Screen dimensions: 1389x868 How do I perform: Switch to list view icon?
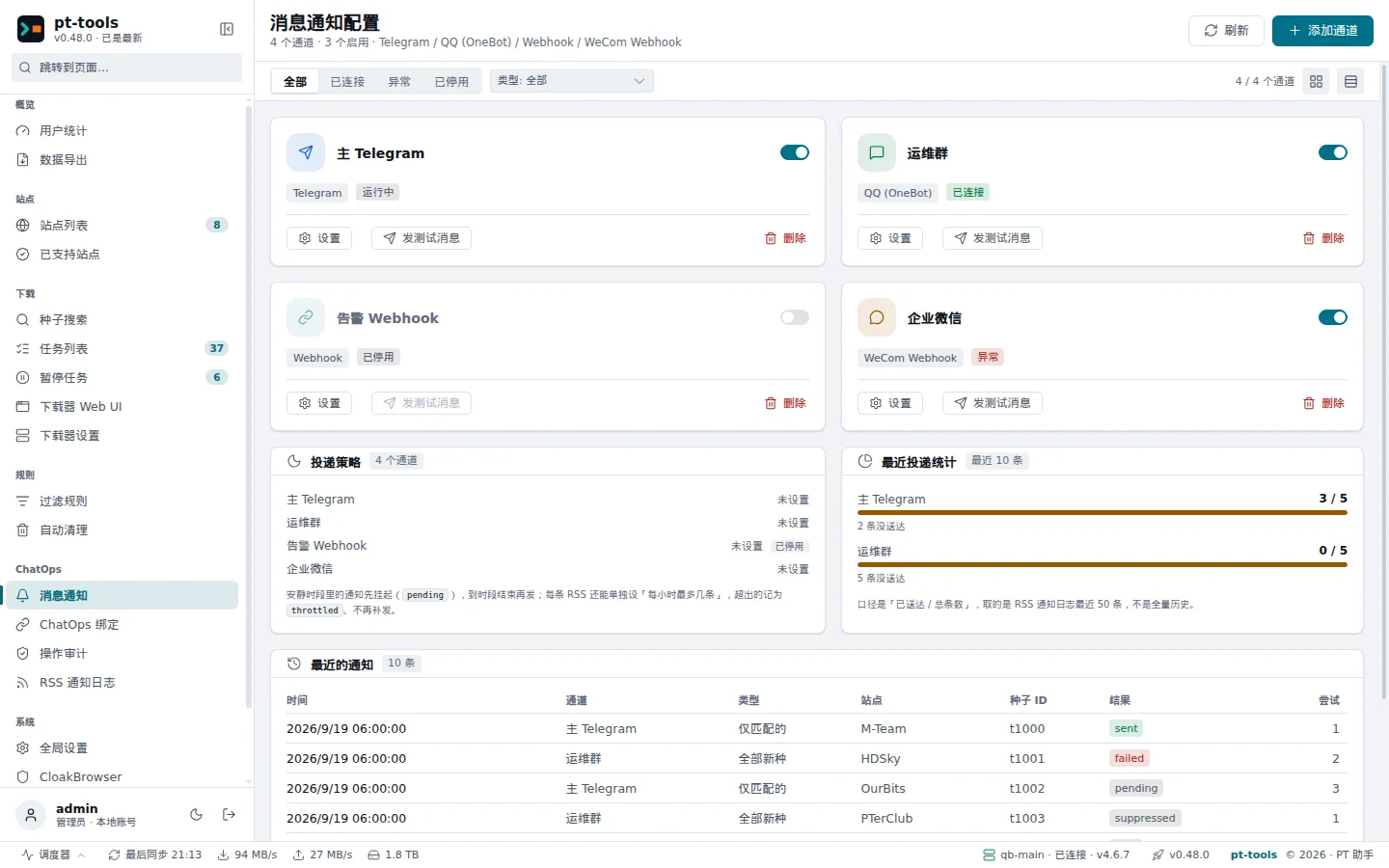[1351, 82]
